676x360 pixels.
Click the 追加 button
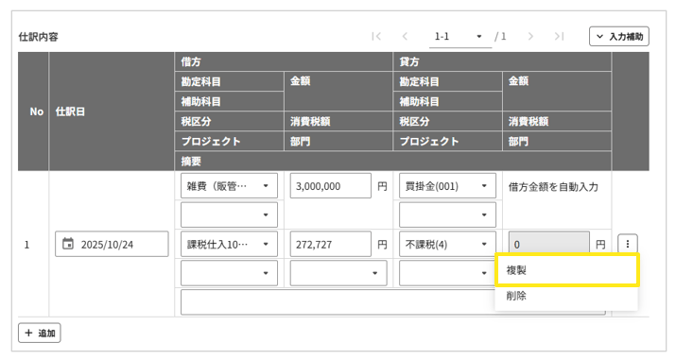(39, 333)
